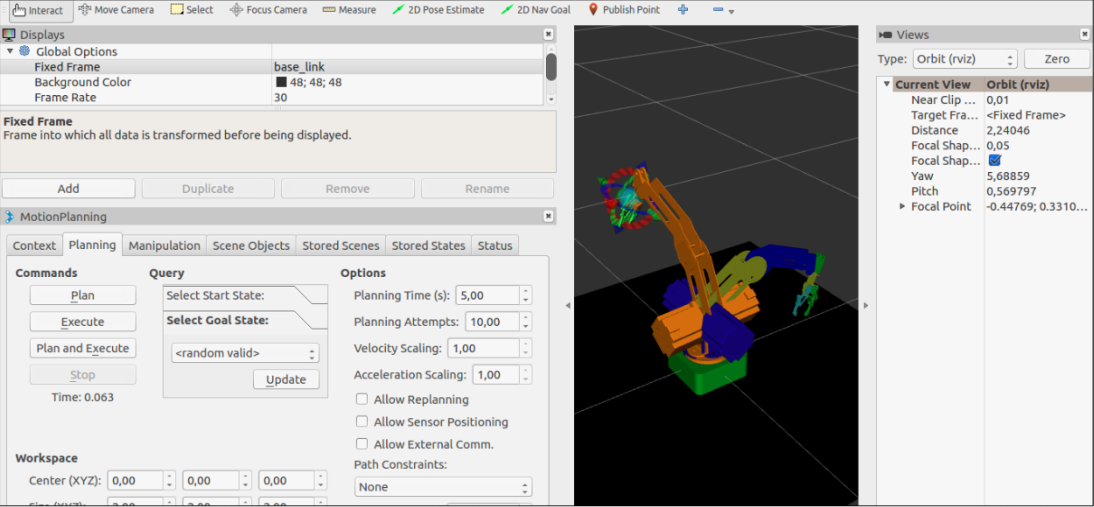
Task: Enable Allow External Comm. checkbox
Action: [x=362, y=444]
